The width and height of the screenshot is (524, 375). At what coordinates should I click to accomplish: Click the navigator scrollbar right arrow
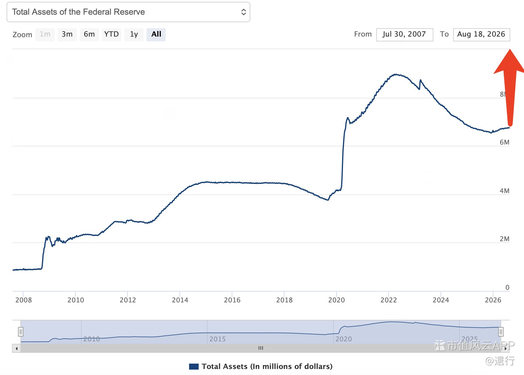pyautogui.click(x=506, y=348)
